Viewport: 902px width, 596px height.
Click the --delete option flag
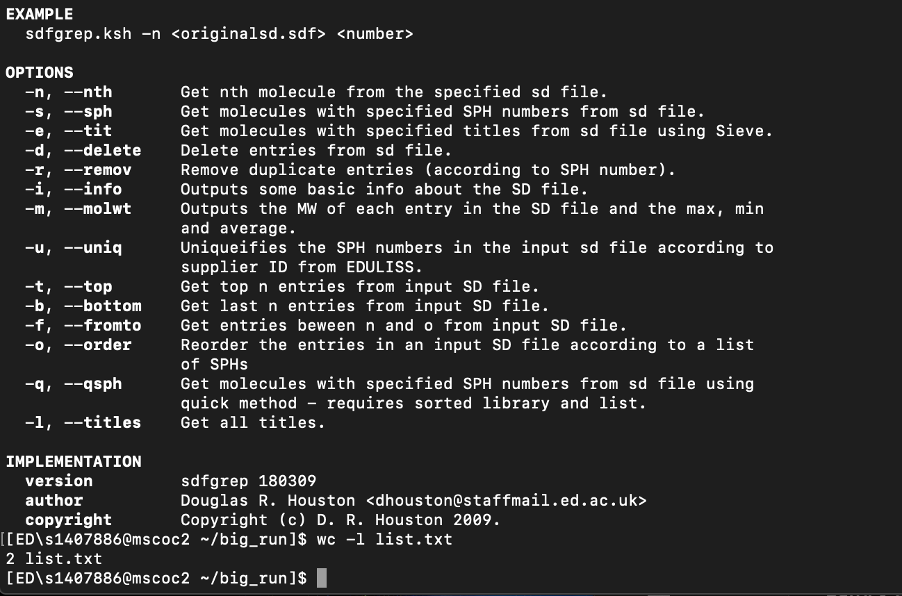click(103, 150)
